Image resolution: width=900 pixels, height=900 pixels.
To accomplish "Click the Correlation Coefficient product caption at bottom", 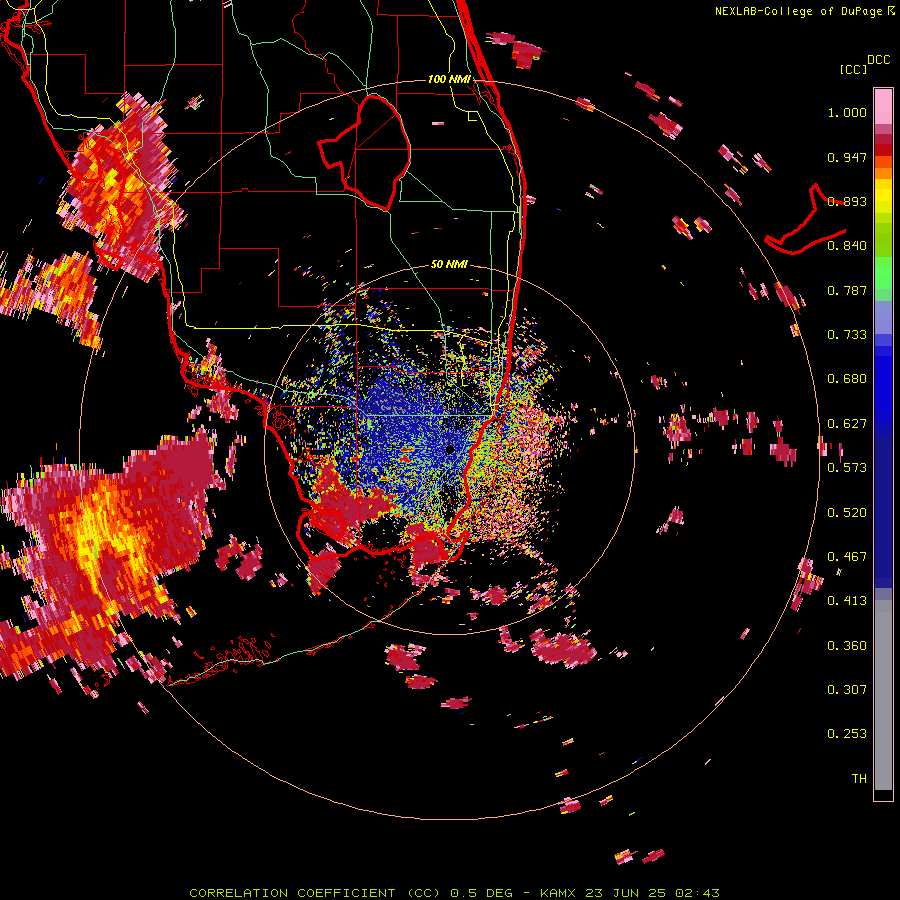I will click(x=454, y=893).
